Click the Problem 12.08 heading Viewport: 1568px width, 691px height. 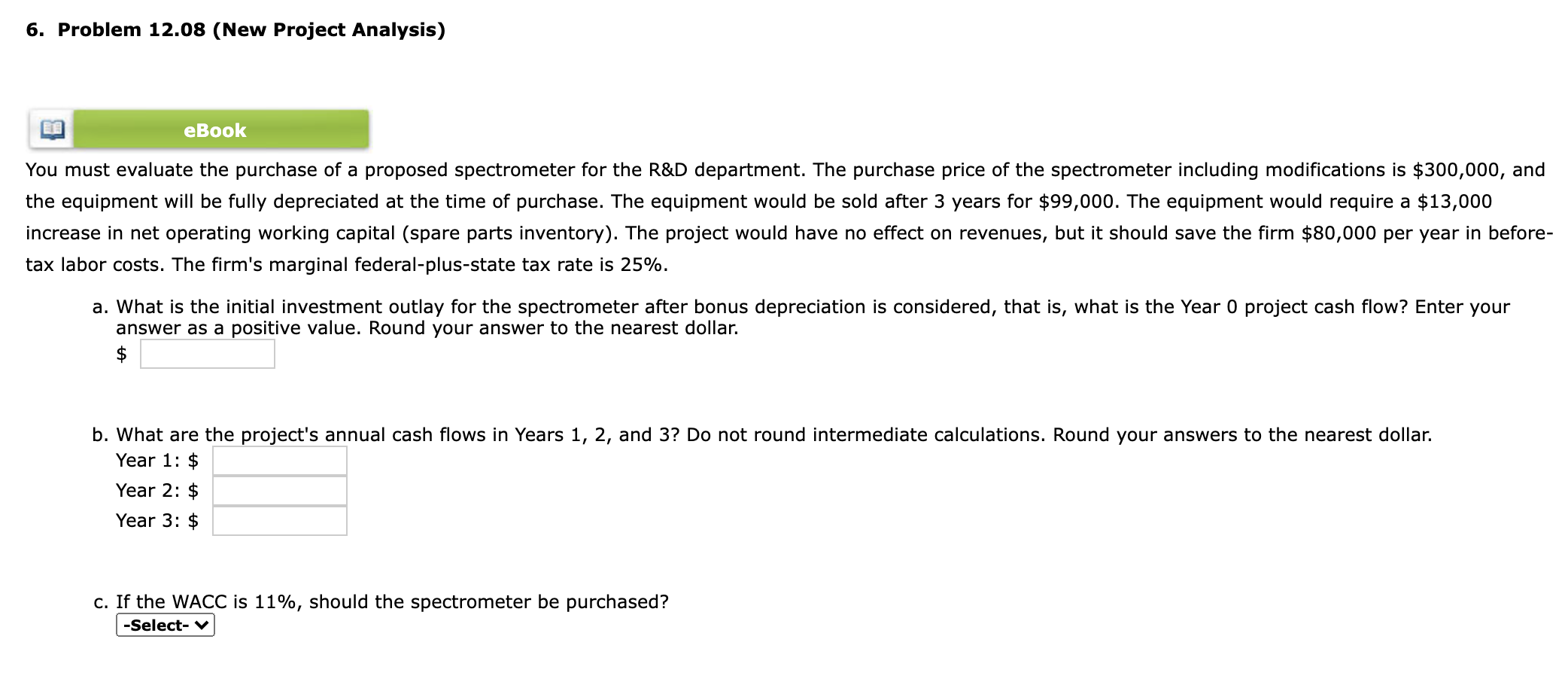[x=235, y=30]
